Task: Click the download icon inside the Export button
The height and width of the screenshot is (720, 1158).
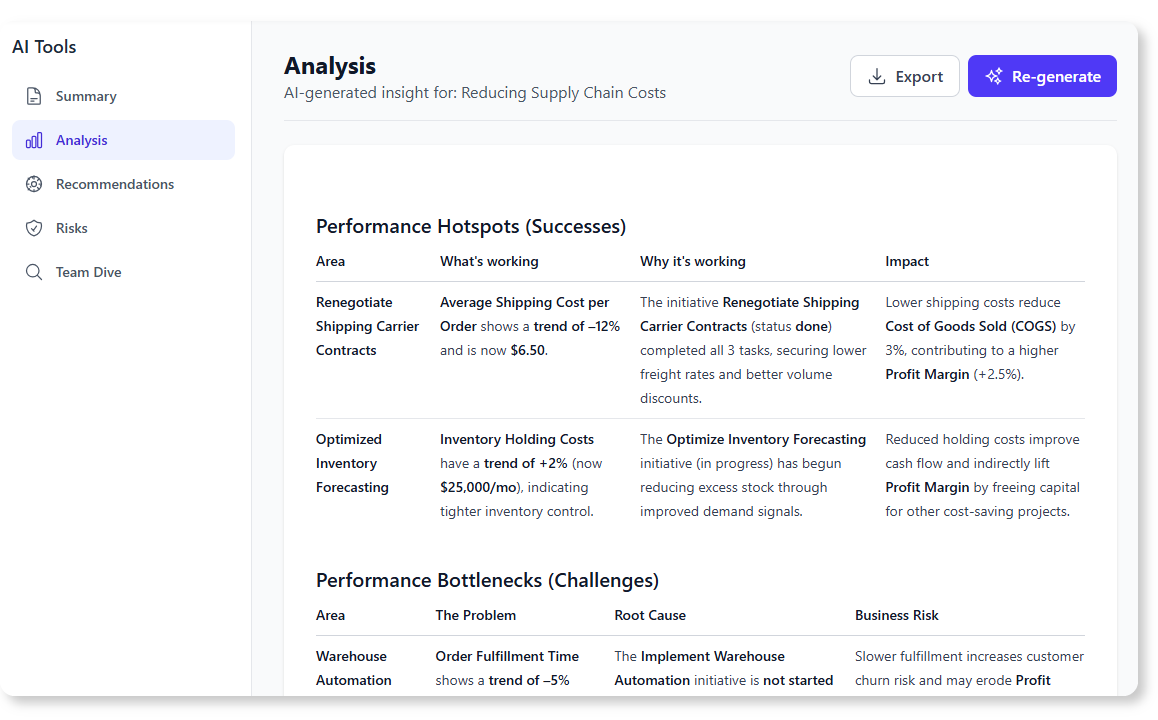Action: 877,76
